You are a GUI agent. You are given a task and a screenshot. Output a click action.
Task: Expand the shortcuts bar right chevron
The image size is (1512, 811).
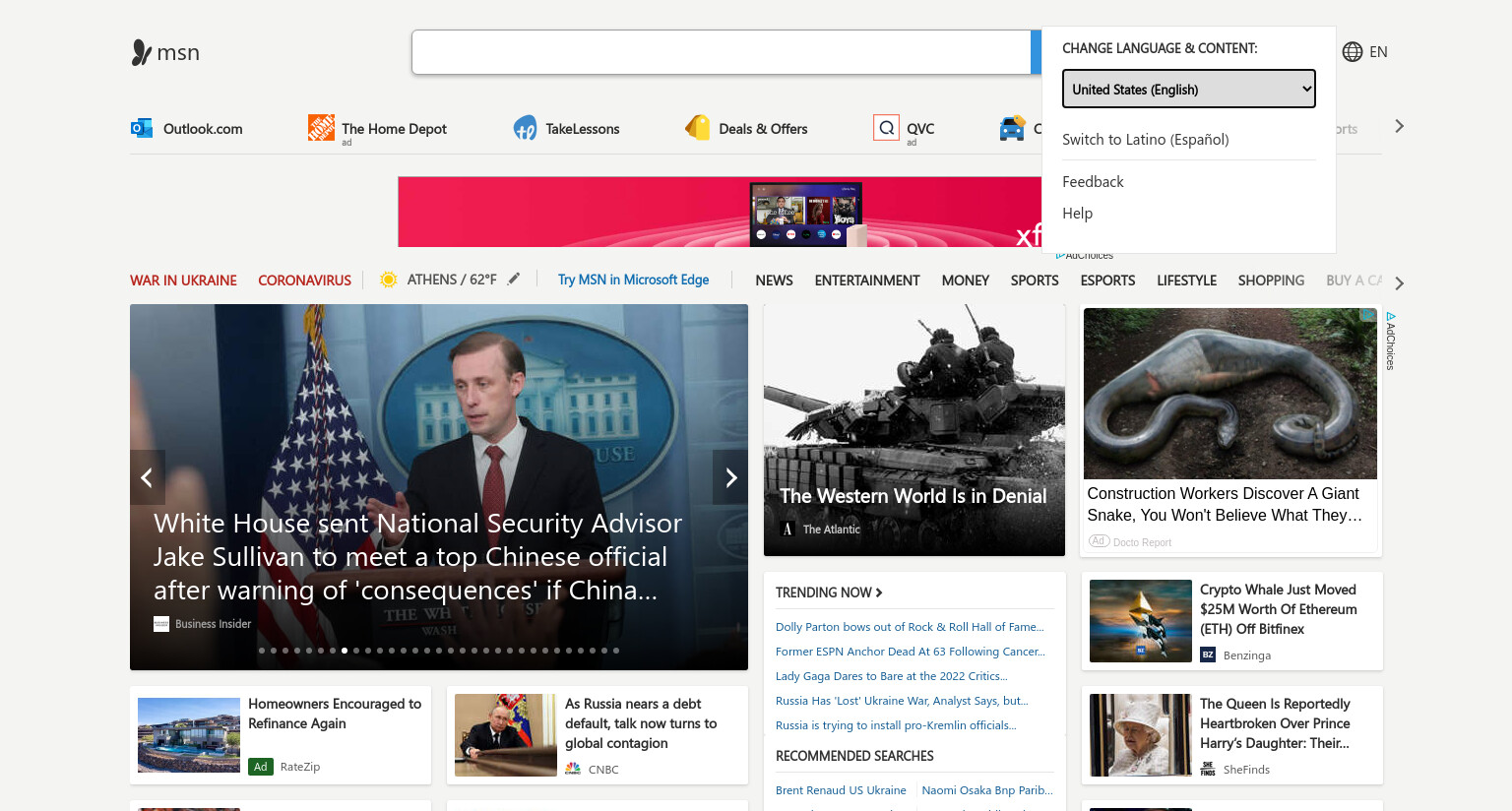1399,126
